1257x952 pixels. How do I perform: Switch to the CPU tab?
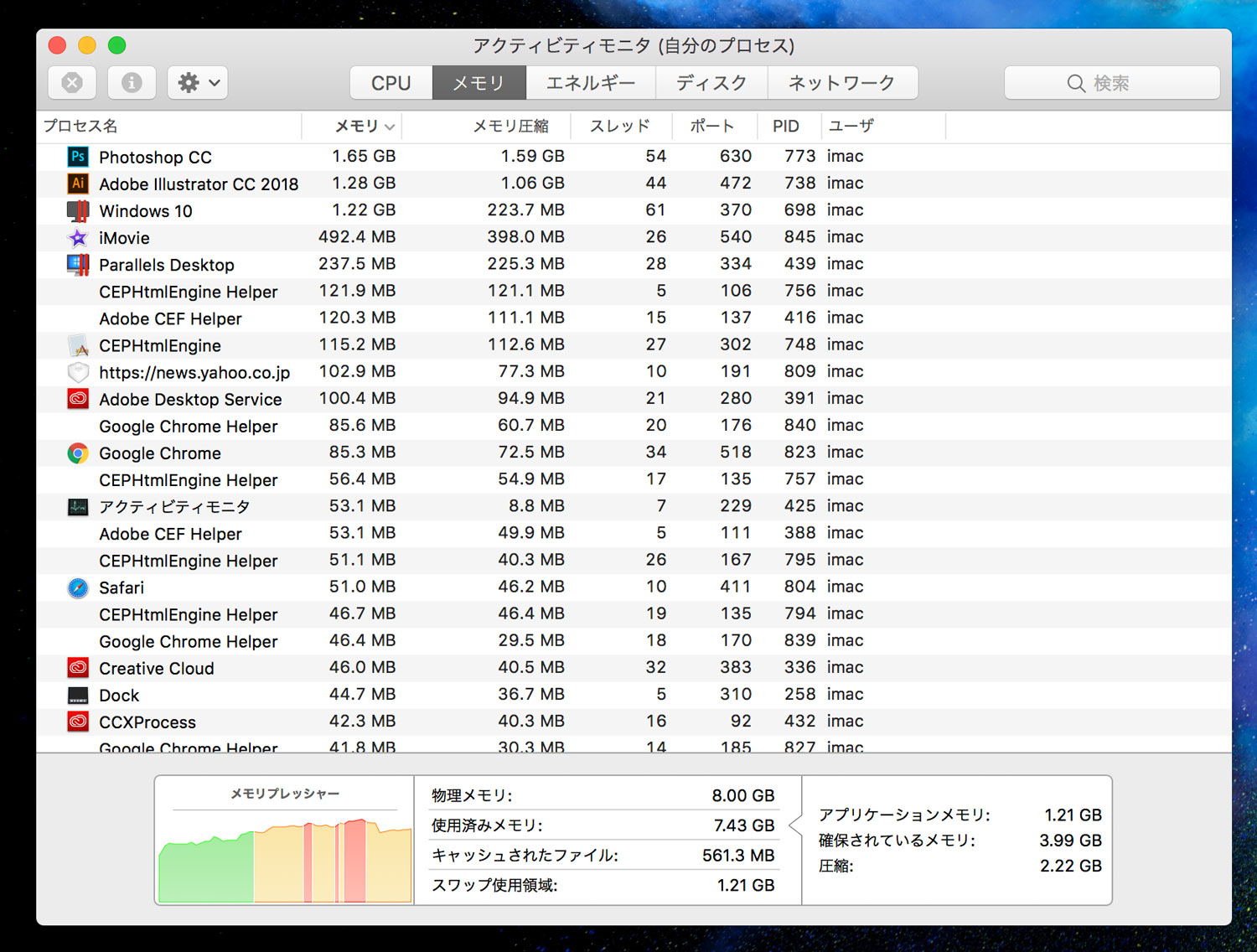[391, 83]
